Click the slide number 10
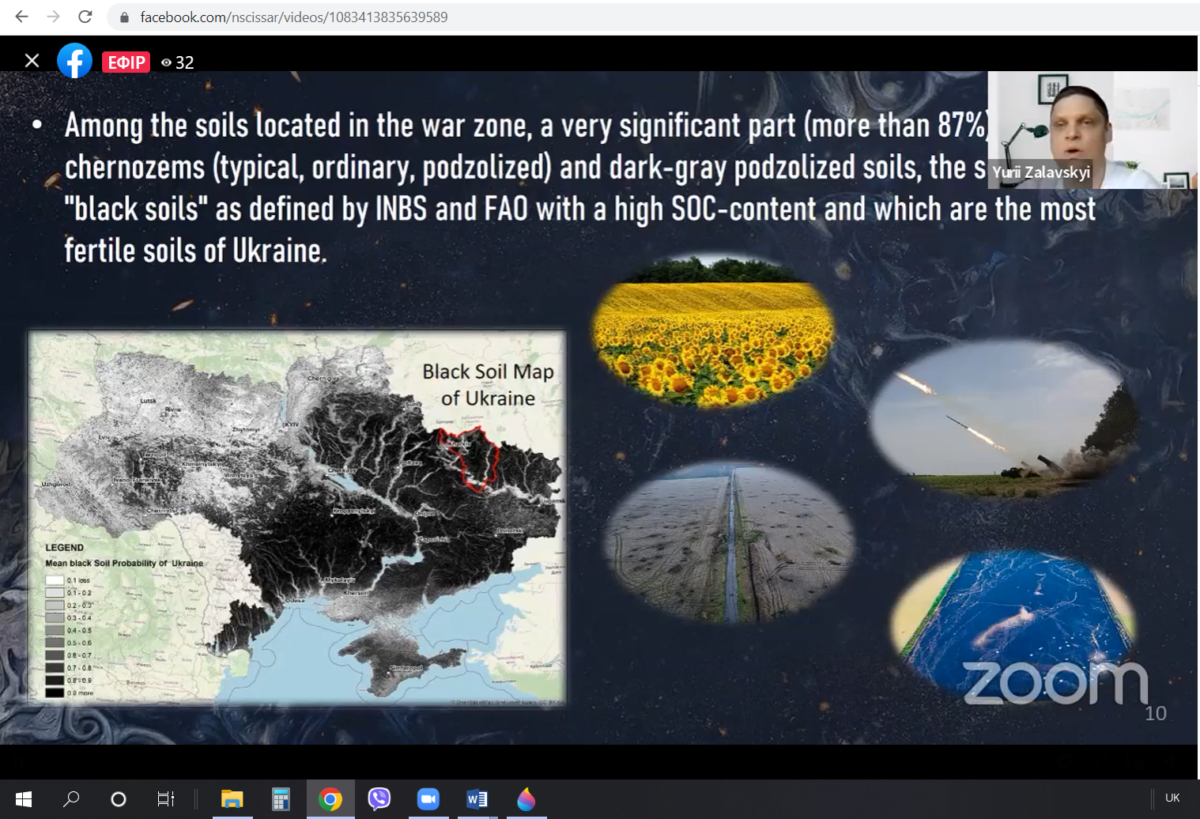The width and height of the screenshot is (1200, 819). 1156,714
